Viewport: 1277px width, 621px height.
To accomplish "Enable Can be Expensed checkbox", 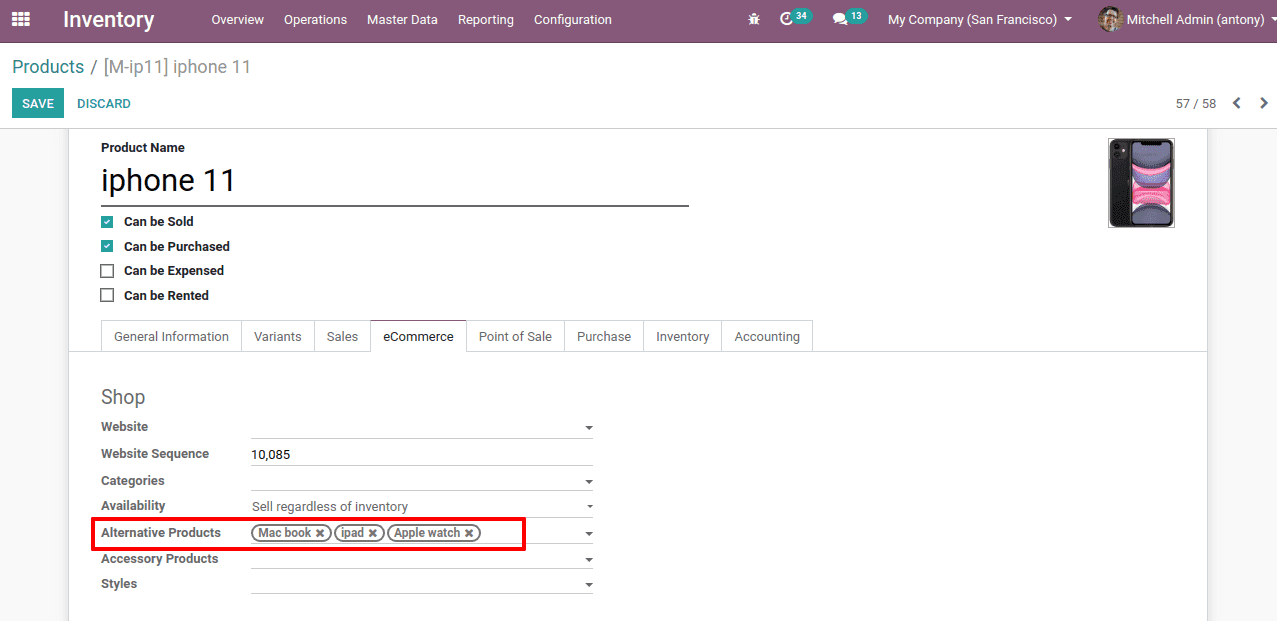I will click(107, 271).
